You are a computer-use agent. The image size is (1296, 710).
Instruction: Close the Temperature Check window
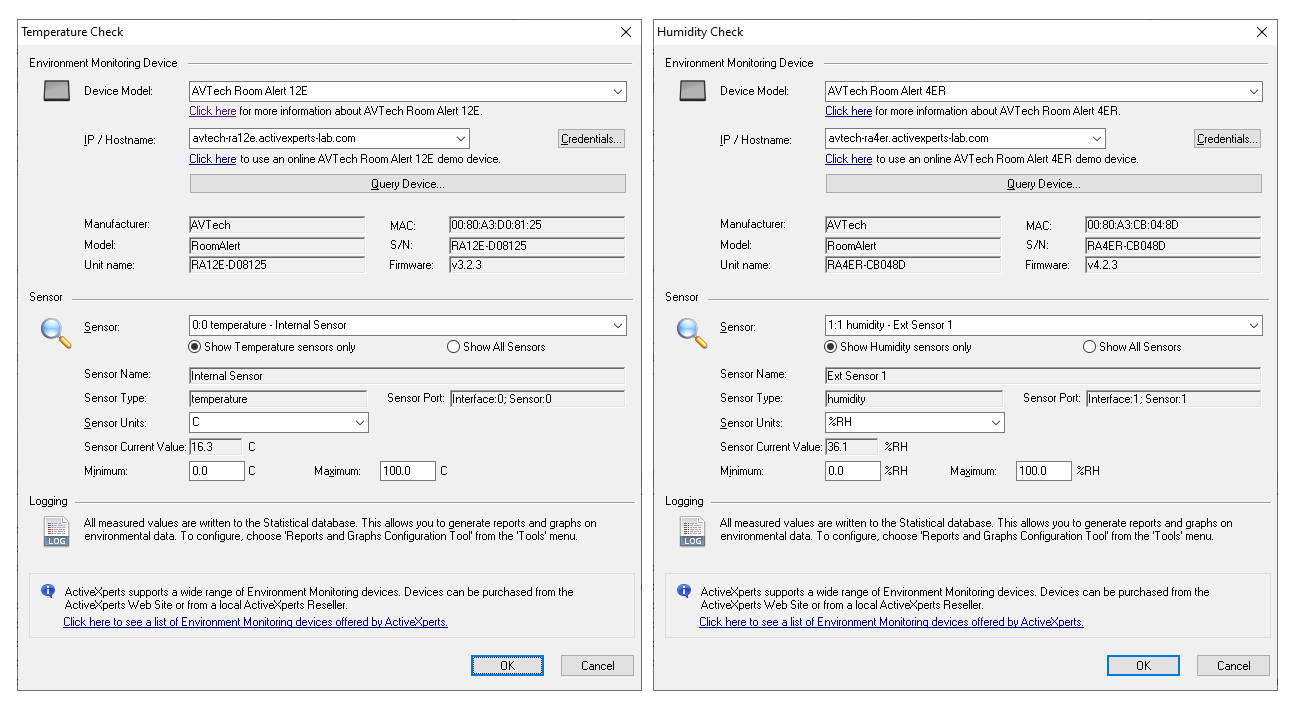click(626, 32)
